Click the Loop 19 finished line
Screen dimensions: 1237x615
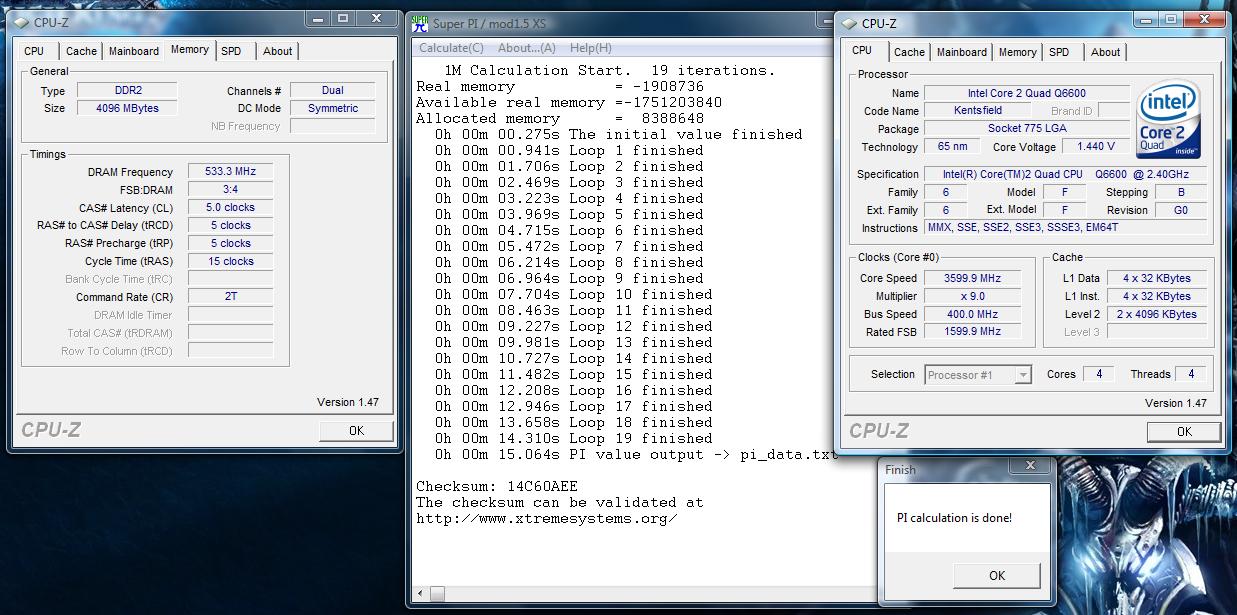tap(574, 438)
